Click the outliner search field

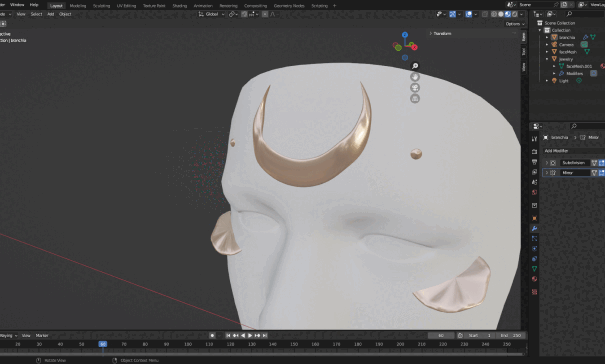click(x=585, y=14)
